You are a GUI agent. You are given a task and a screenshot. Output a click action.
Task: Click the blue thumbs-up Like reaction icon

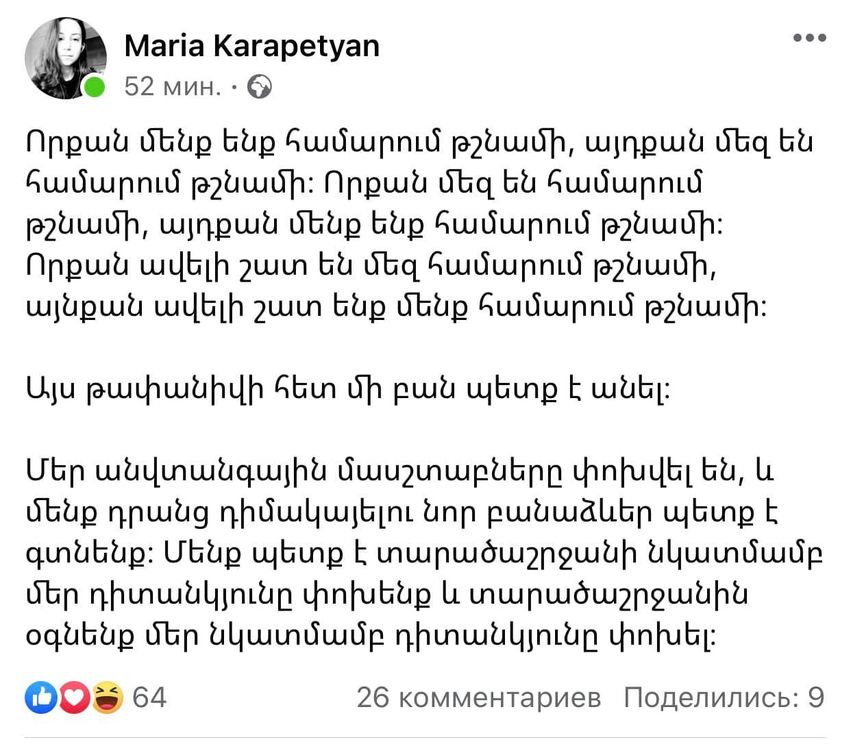[42, 697]
